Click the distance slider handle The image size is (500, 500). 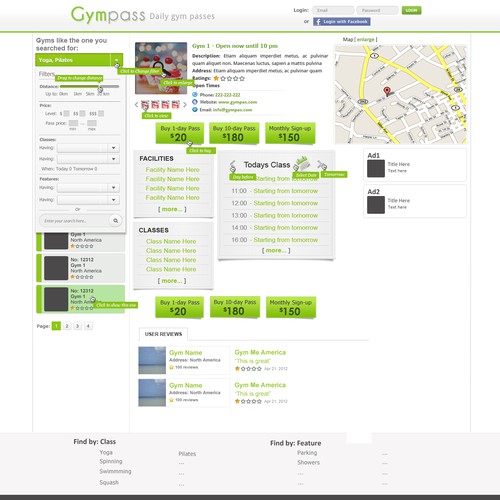coord(100,87)
